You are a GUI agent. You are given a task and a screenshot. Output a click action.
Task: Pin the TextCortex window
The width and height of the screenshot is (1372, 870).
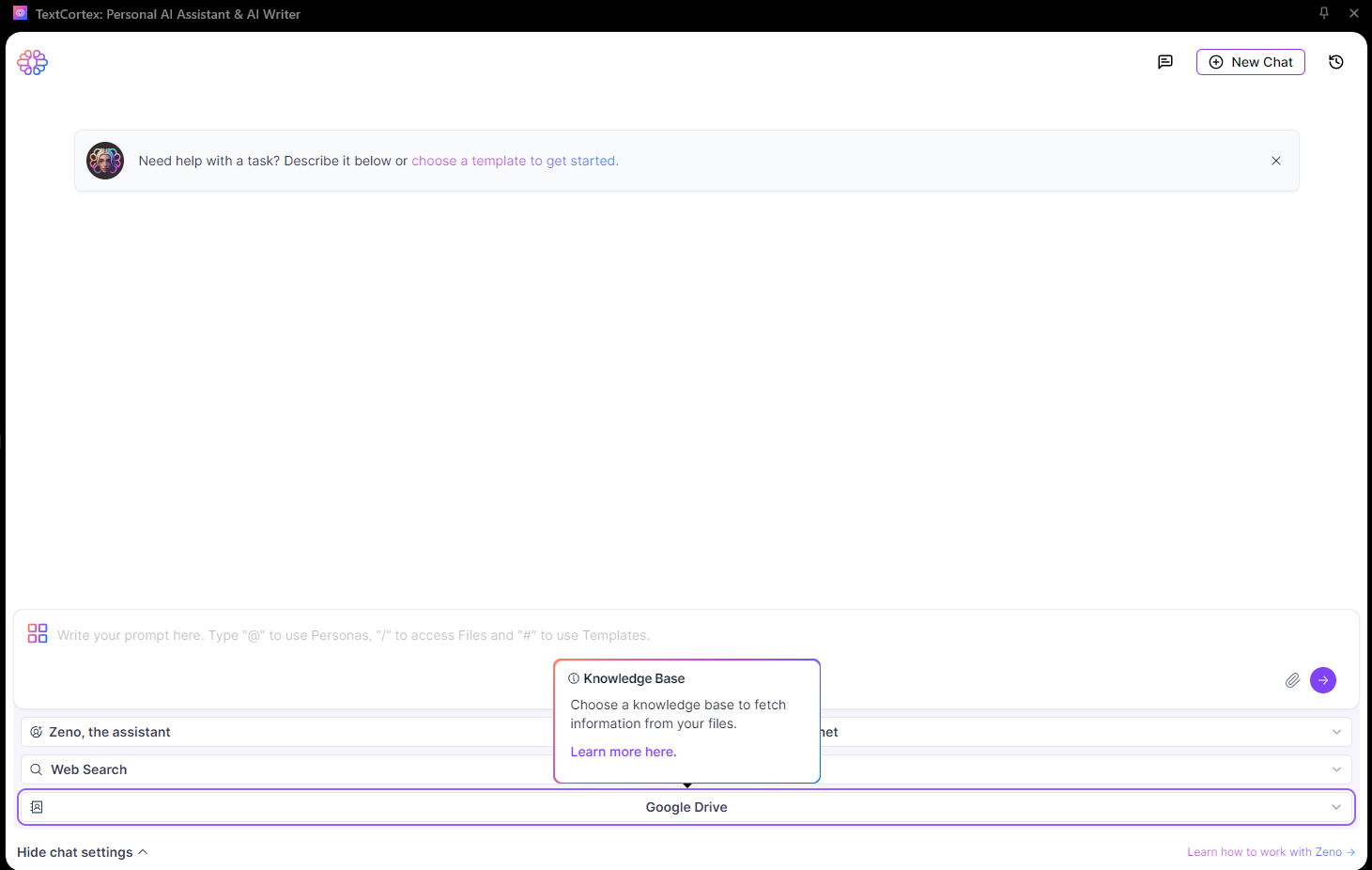tap(1324, 13)
